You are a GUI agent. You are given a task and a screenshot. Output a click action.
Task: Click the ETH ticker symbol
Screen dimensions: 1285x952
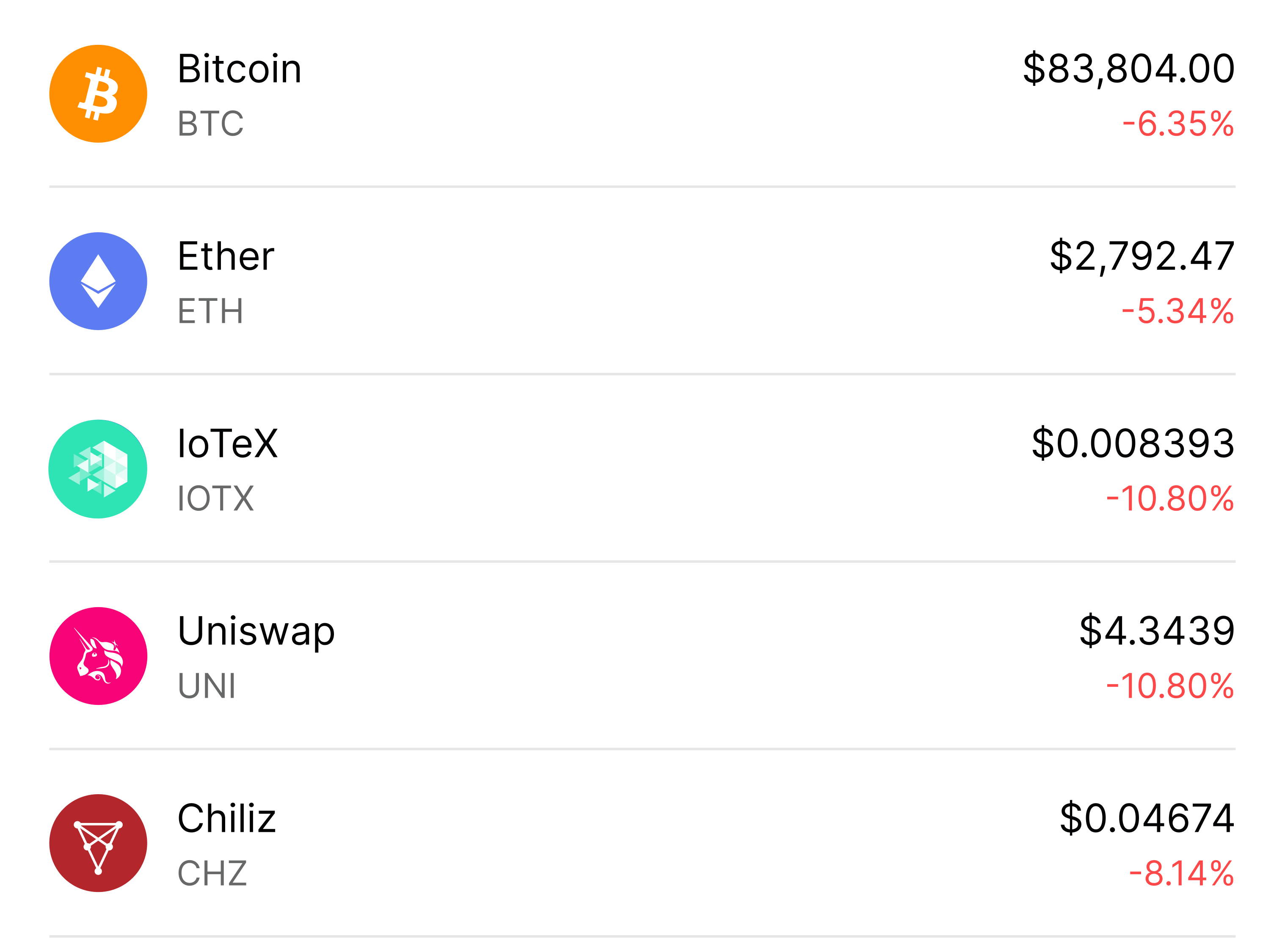(210, 311)
